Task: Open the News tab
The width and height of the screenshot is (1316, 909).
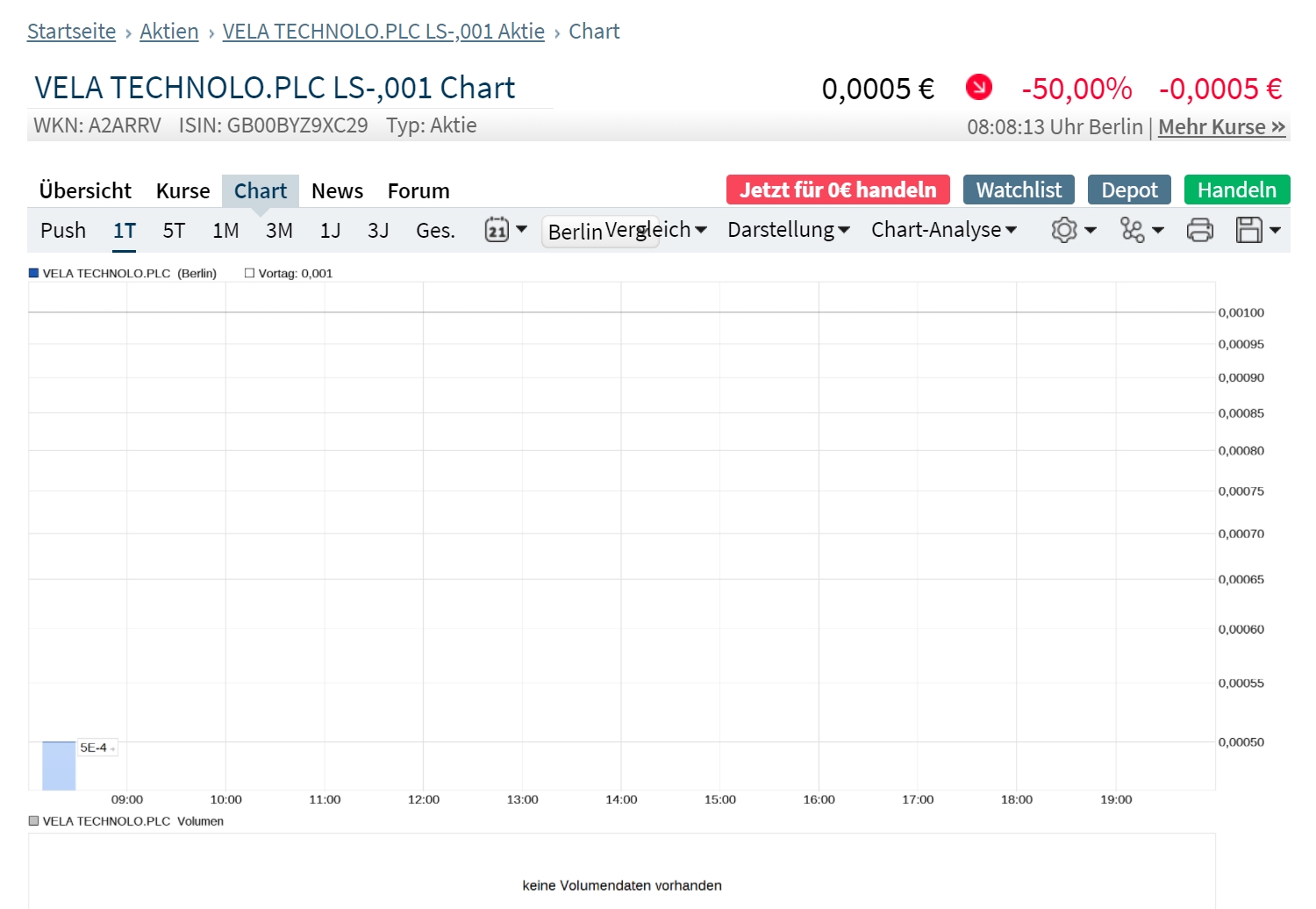Action: (337, 191)
